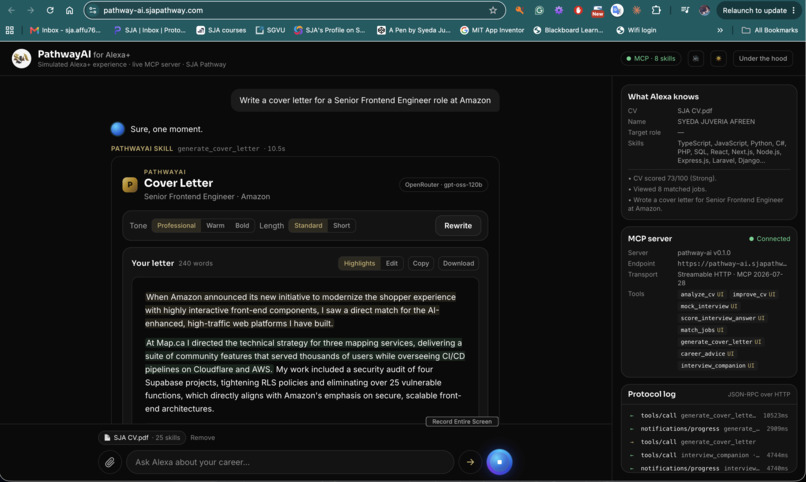Click the improve_cv tool tag
The image size is (806, 482).
[x=754, y=294]
